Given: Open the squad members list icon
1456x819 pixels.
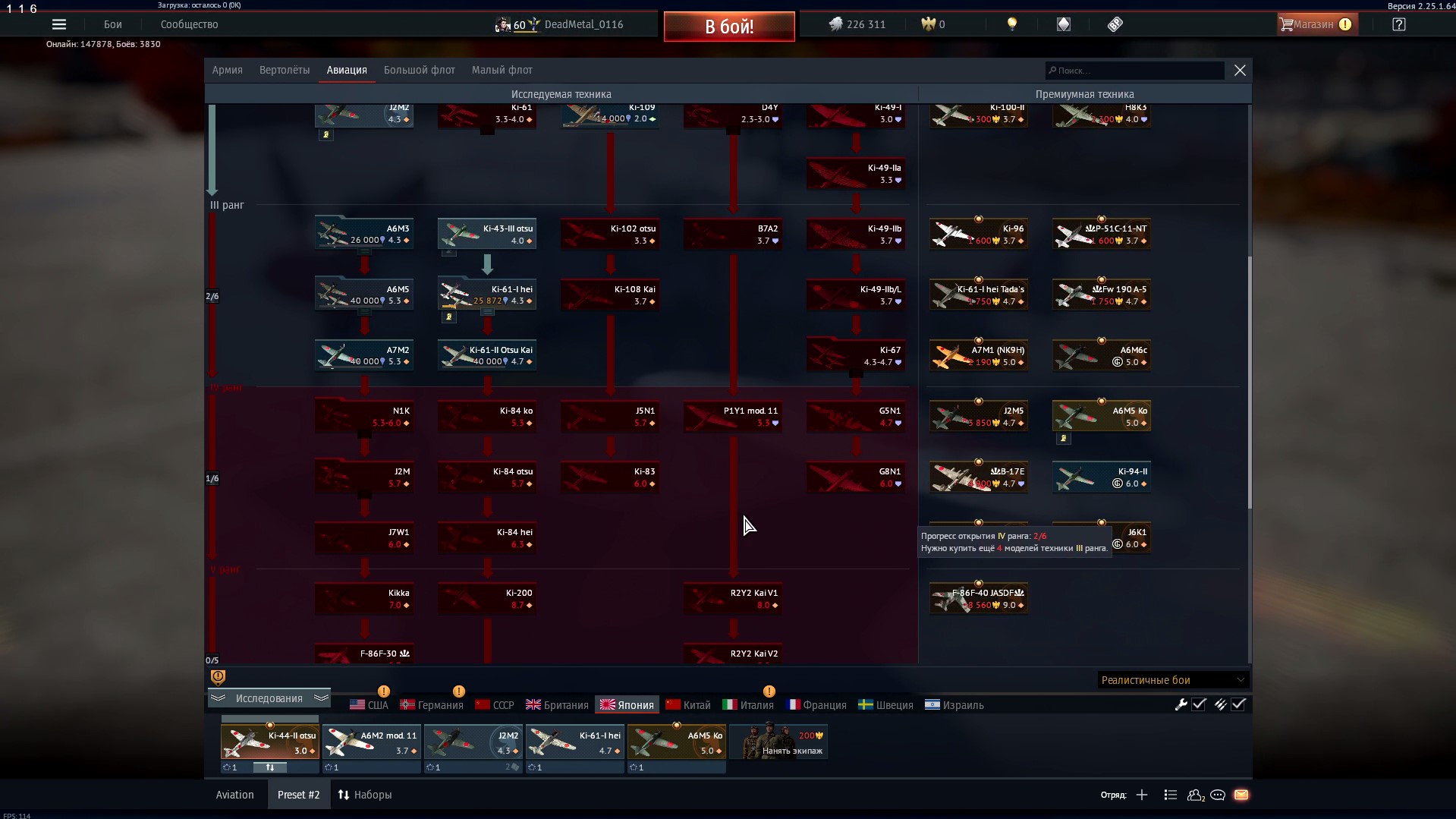Looking at the screenshot, I should 1170,795.
